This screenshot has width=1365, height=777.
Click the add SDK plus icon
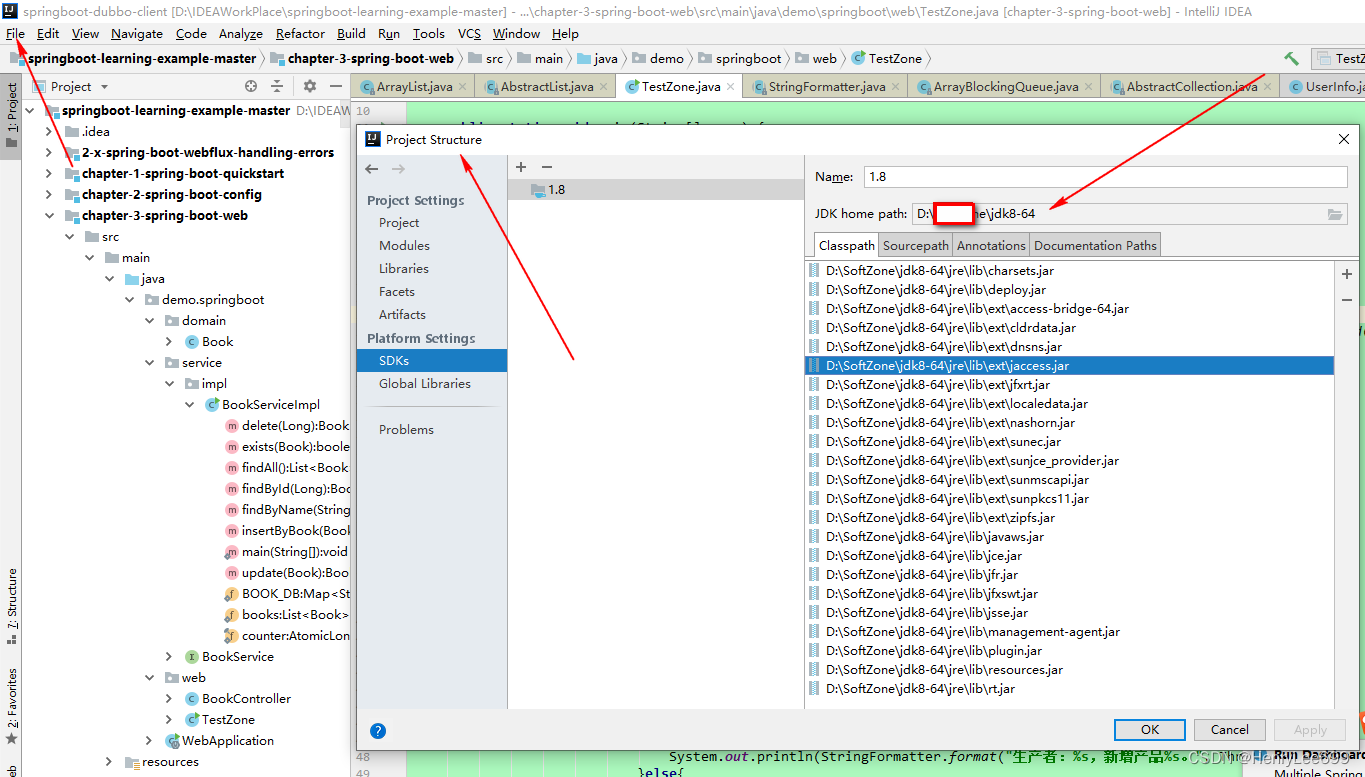pyautogui.click(x=521, y=166)
